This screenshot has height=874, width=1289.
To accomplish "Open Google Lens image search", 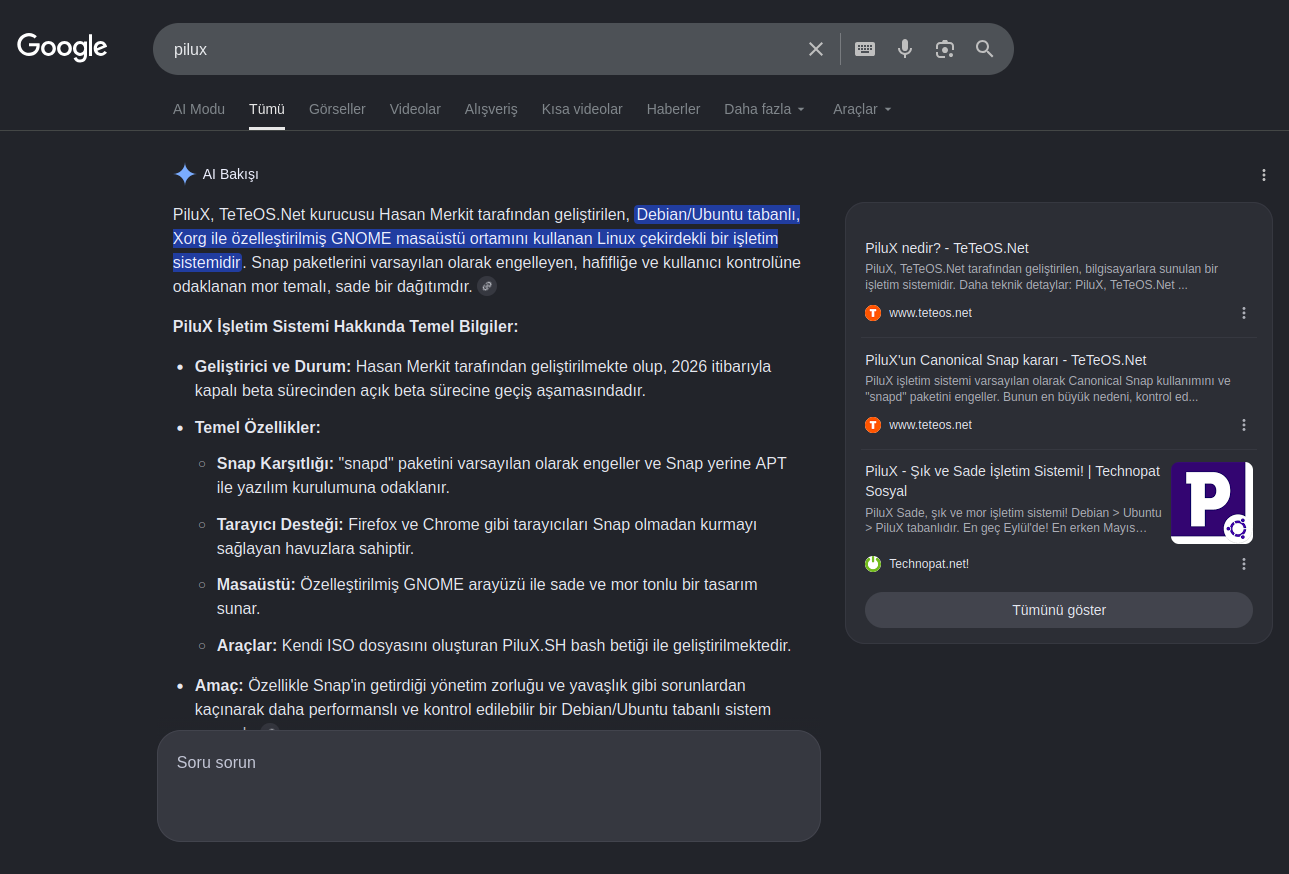I will pos(945,49).
